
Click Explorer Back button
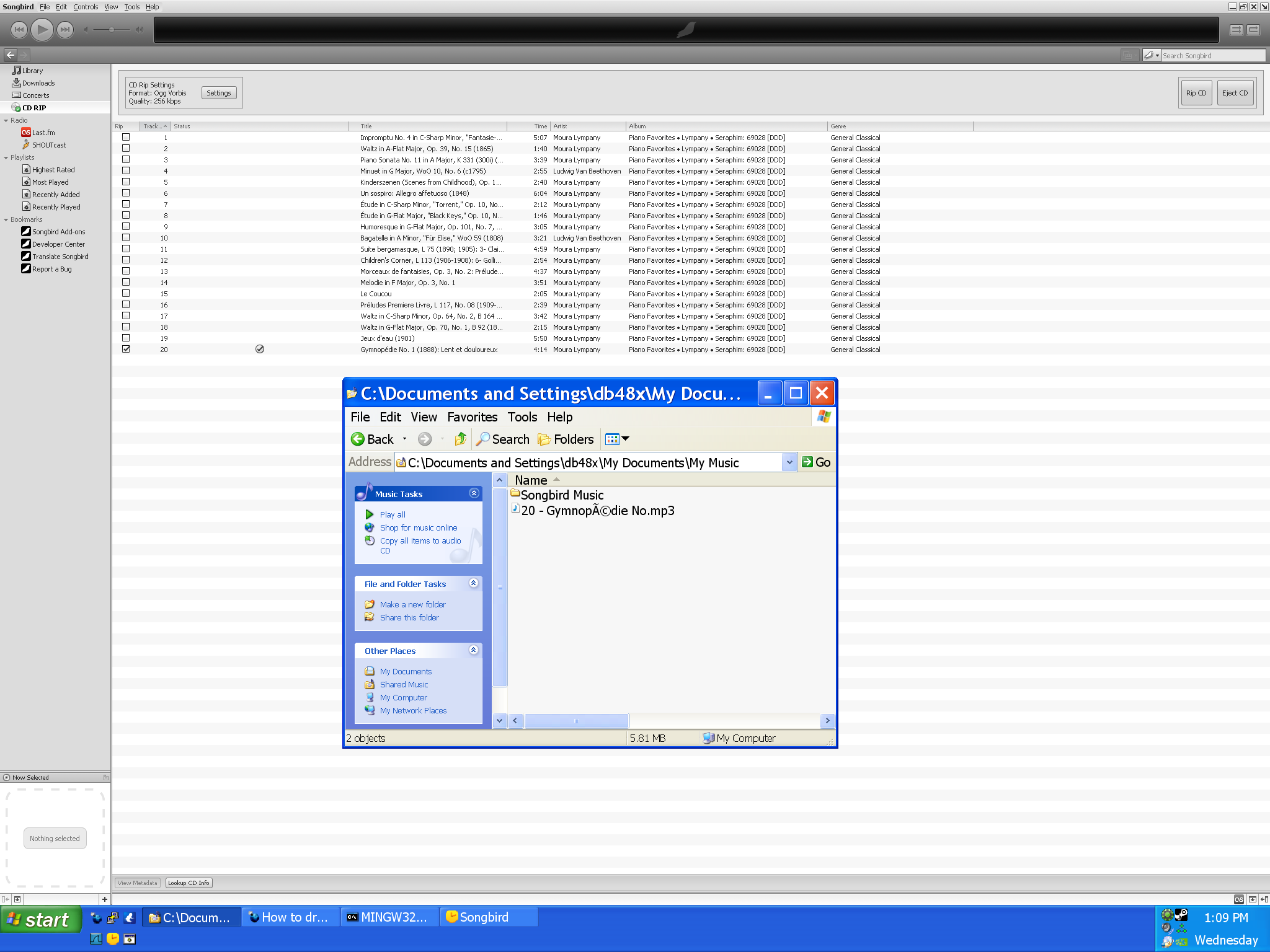tap(372, 439)
